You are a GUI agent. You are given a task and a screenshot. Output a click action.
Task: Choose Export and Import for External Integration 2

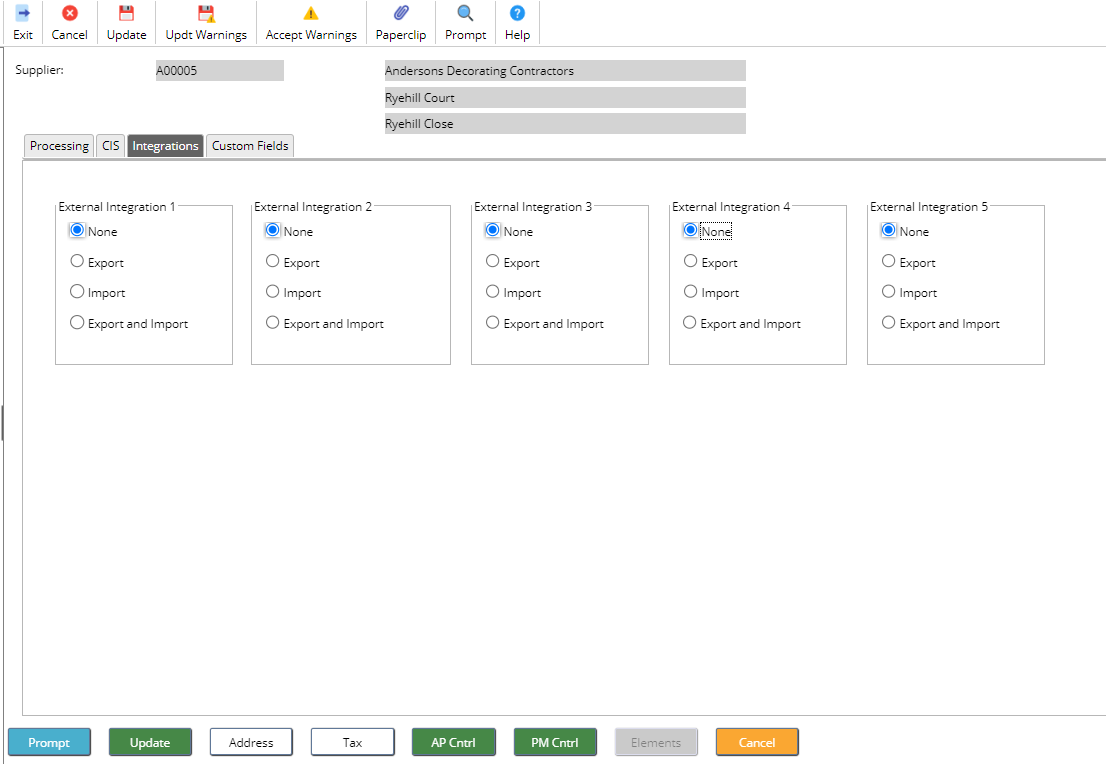[x=272, y=322]
